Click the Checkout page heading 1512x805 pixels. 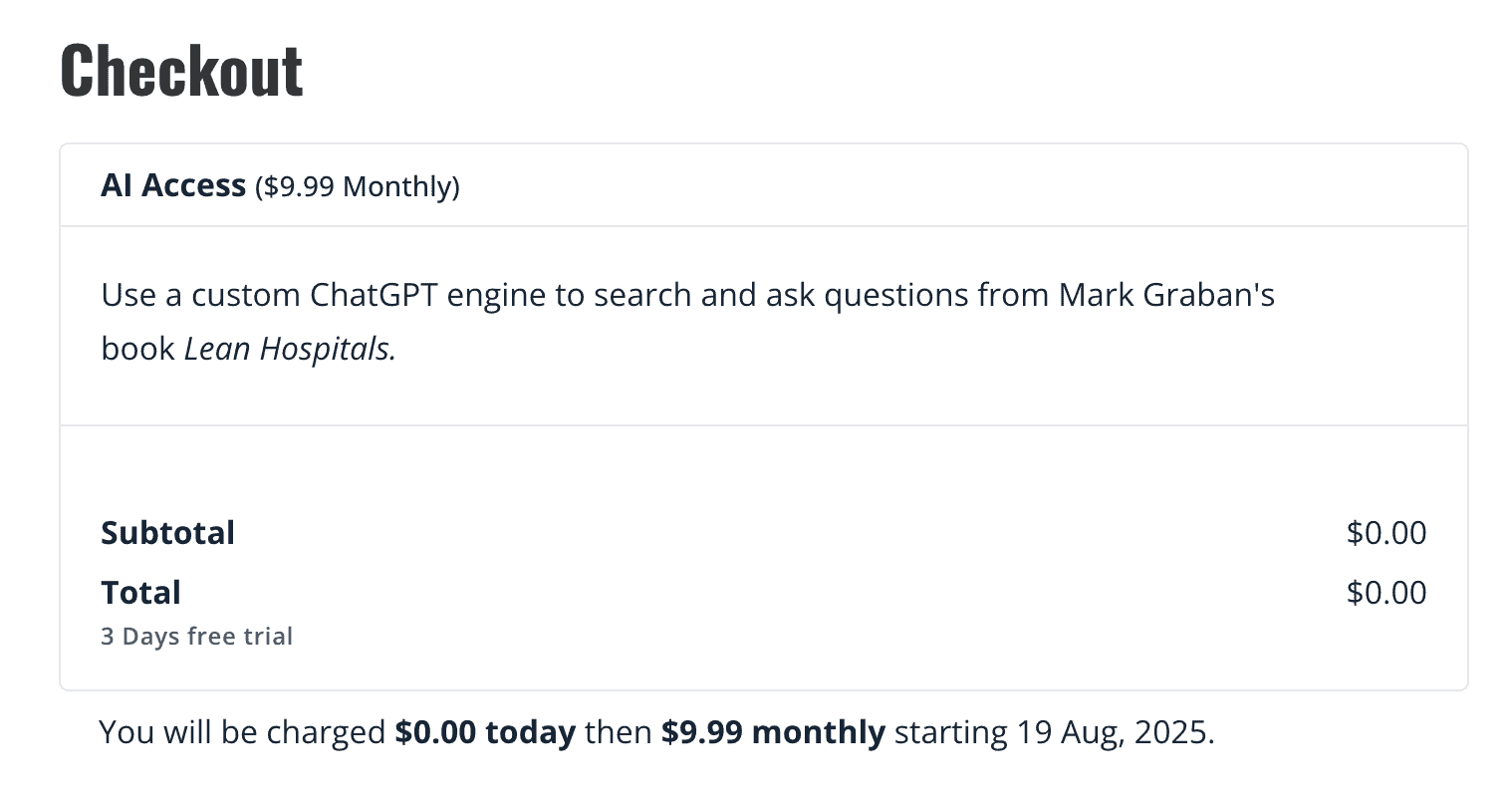181,71
